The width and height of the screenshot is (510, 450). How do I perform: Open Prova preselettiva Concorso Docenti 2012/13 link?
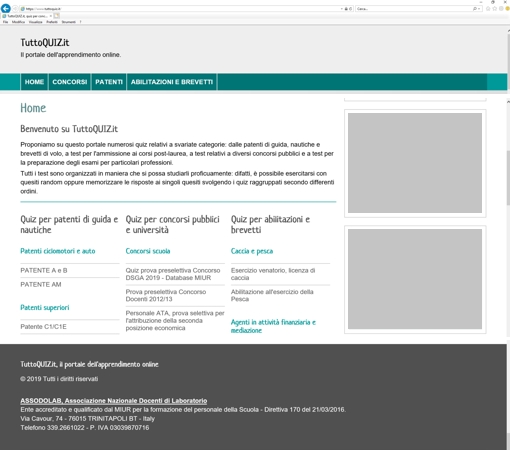pyautogui.click(x=166, y=295)
